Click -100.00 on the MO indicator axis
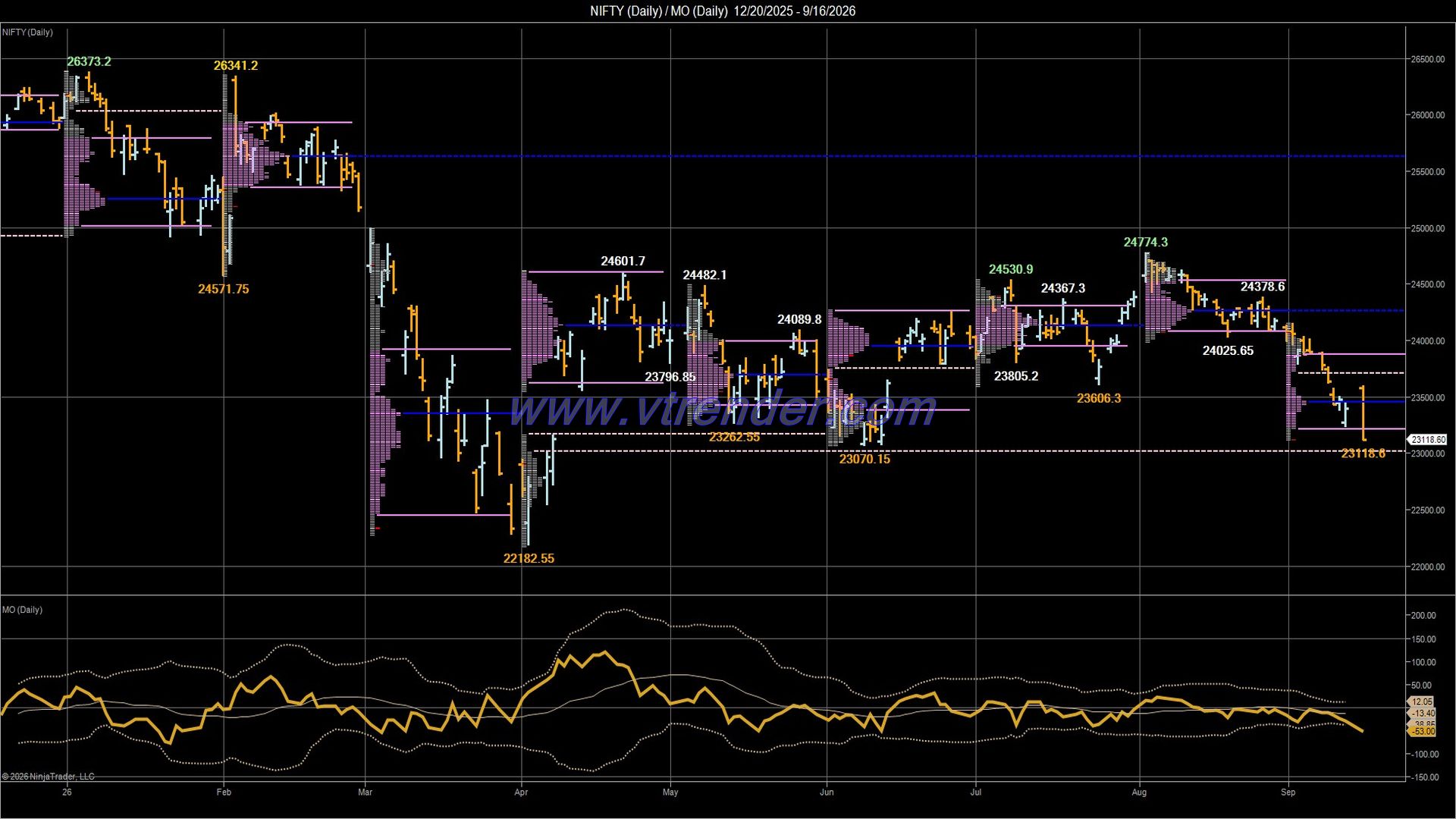The height and width of the screenshot is (819, 1456). pos(1423,755)
